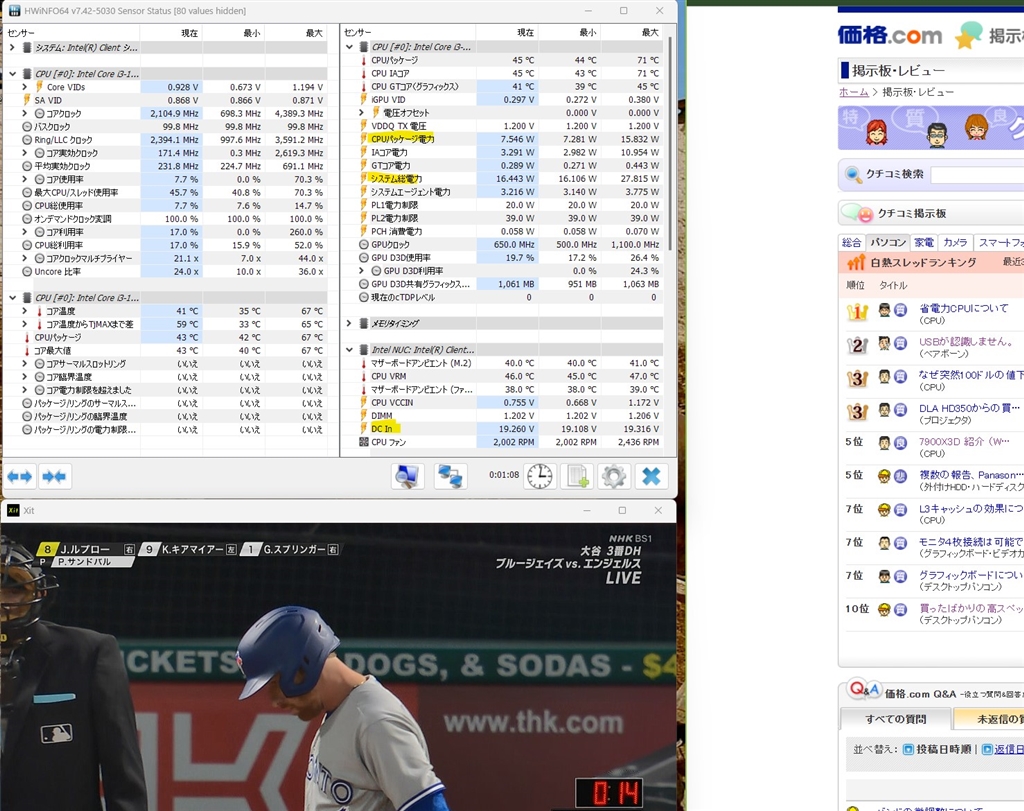Start logging with the sheet-plus icon
The image size is (1024, 811).
click(x=577, y=477)
